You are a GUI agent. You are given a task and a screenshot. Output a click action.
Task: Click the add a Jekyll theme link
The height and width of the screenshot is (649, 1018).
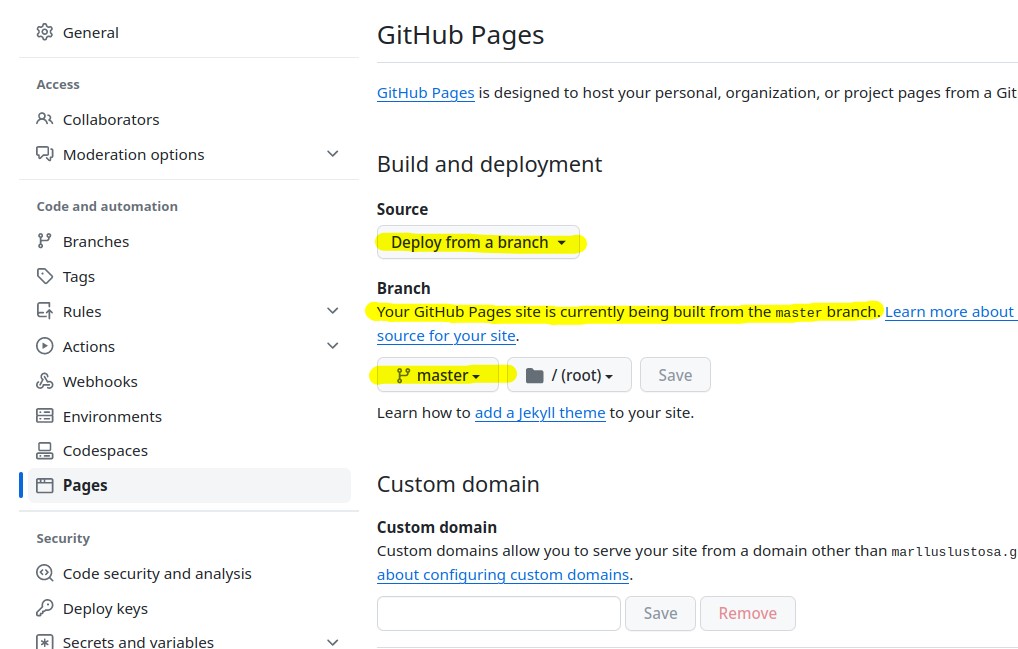coord(539,412)
